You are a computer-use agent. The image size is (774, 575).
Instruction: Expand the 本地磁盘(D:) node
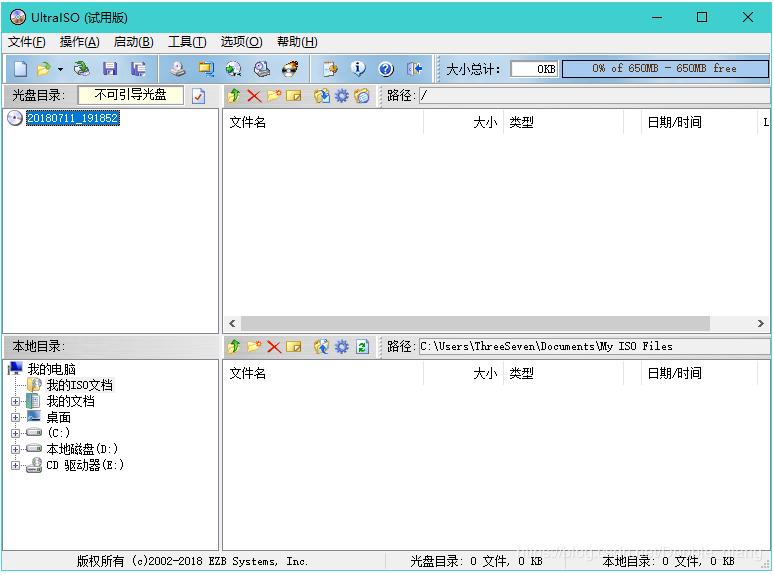tap(15, 449)
